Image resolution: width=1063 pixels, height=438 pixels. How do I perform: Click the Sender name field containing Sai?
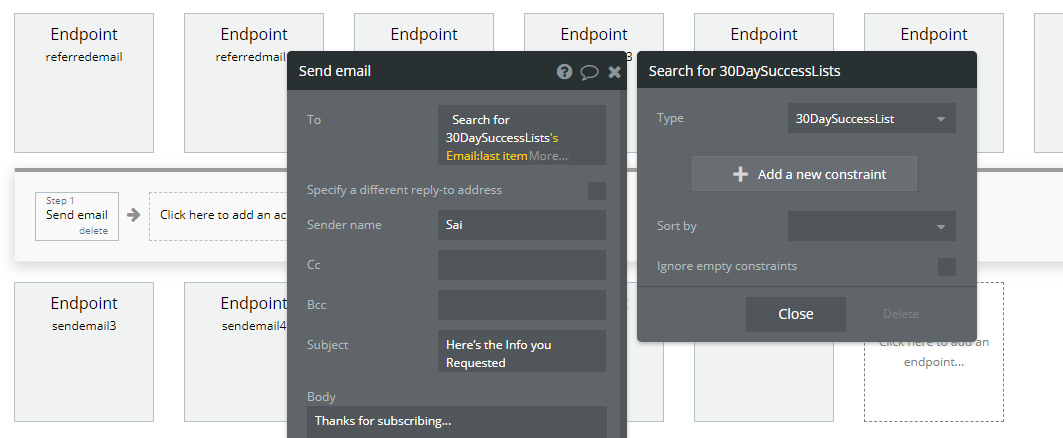pos(521,225)
